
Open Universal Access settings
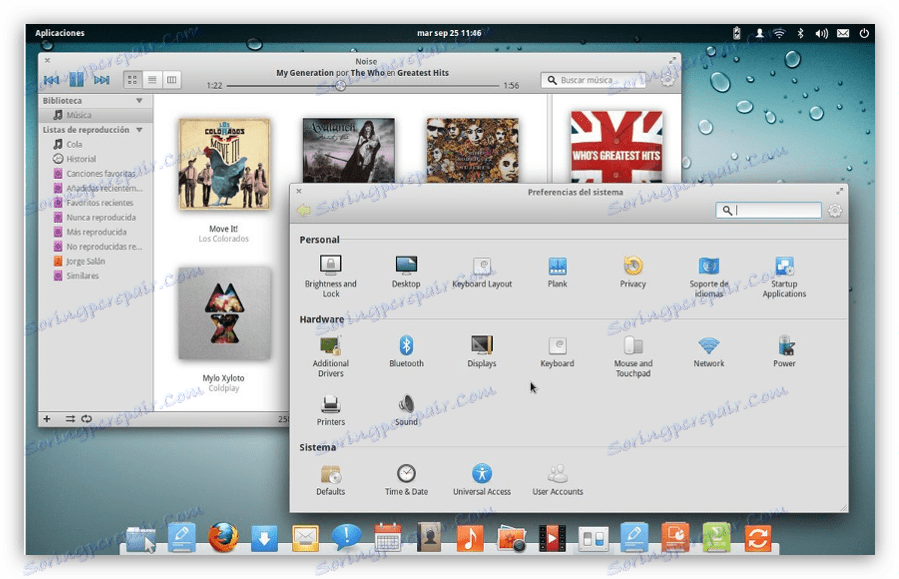(x=482, y=479)
